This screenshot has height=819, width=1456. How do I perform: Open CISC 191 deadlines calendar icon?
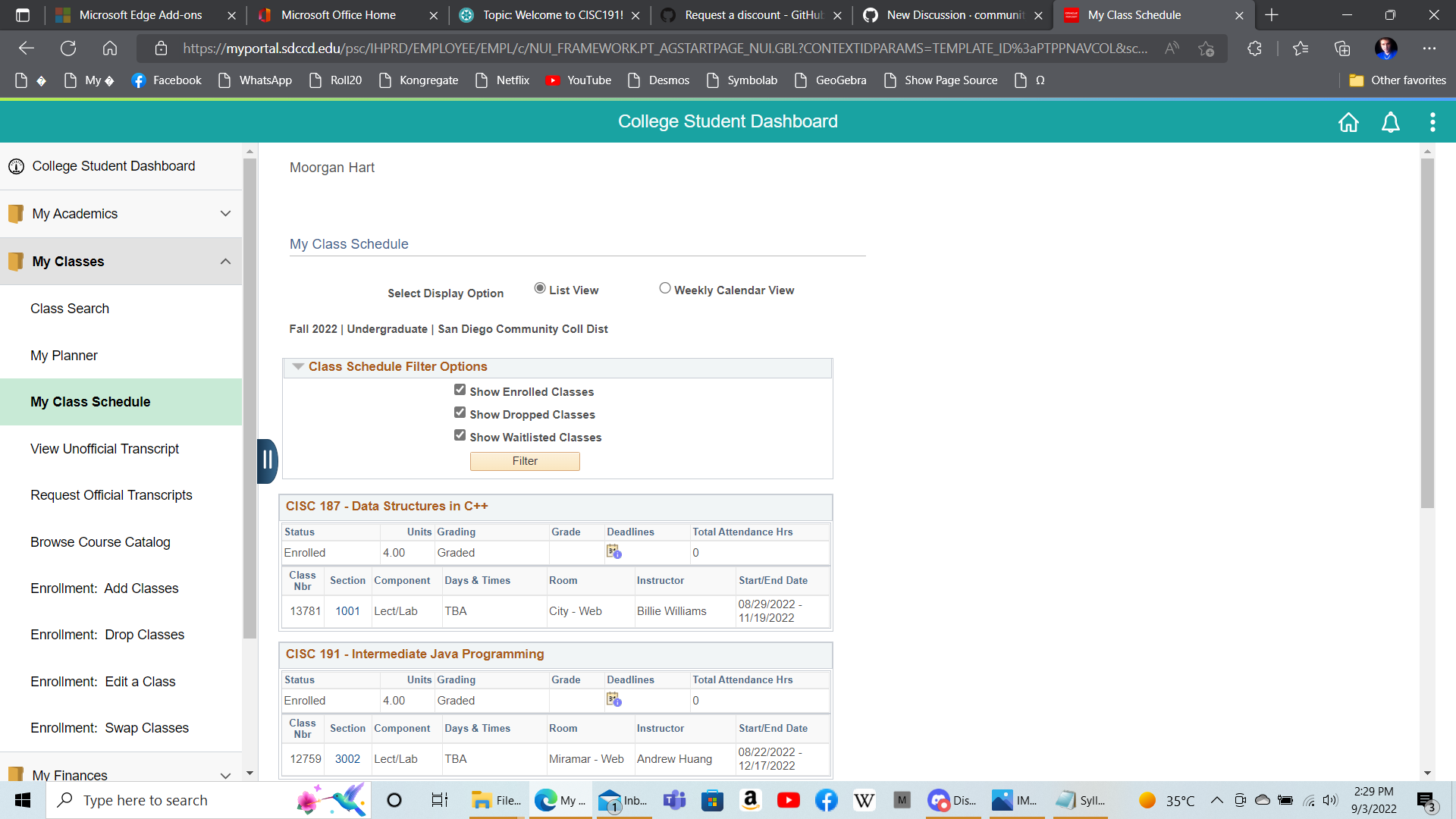pyautogui.click(x=613, y=699)
